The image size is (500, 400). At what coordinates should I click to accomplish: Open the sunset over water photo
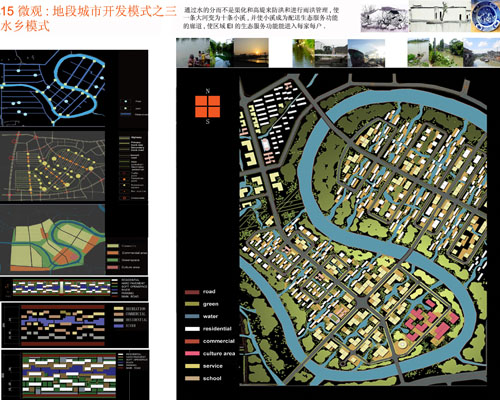tap(251, 52)
